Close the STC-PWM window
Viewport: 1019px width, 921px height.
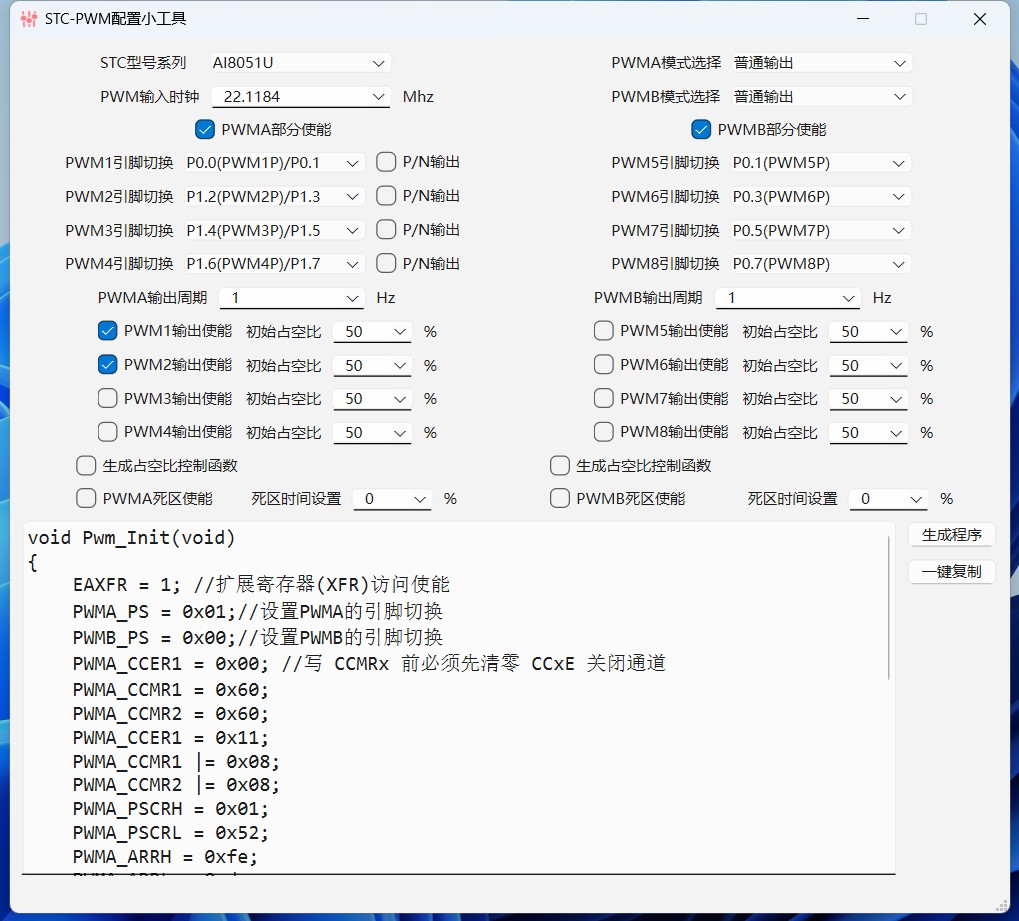point(980,19)
